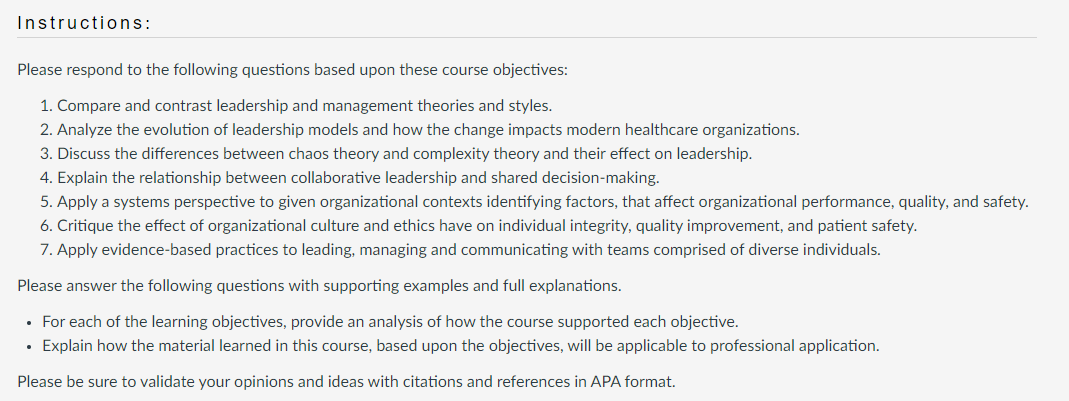The height and width of the screenshot is (401, 1069).
Task: Click the horizontal rule below Instructions
Action: (527, 38)
